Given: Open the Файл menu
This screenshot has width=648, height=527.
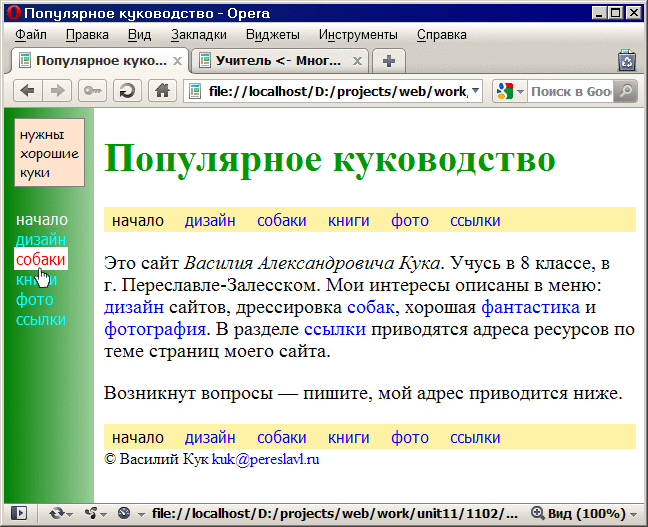Looking at the screenshot, I should (31, 35).
